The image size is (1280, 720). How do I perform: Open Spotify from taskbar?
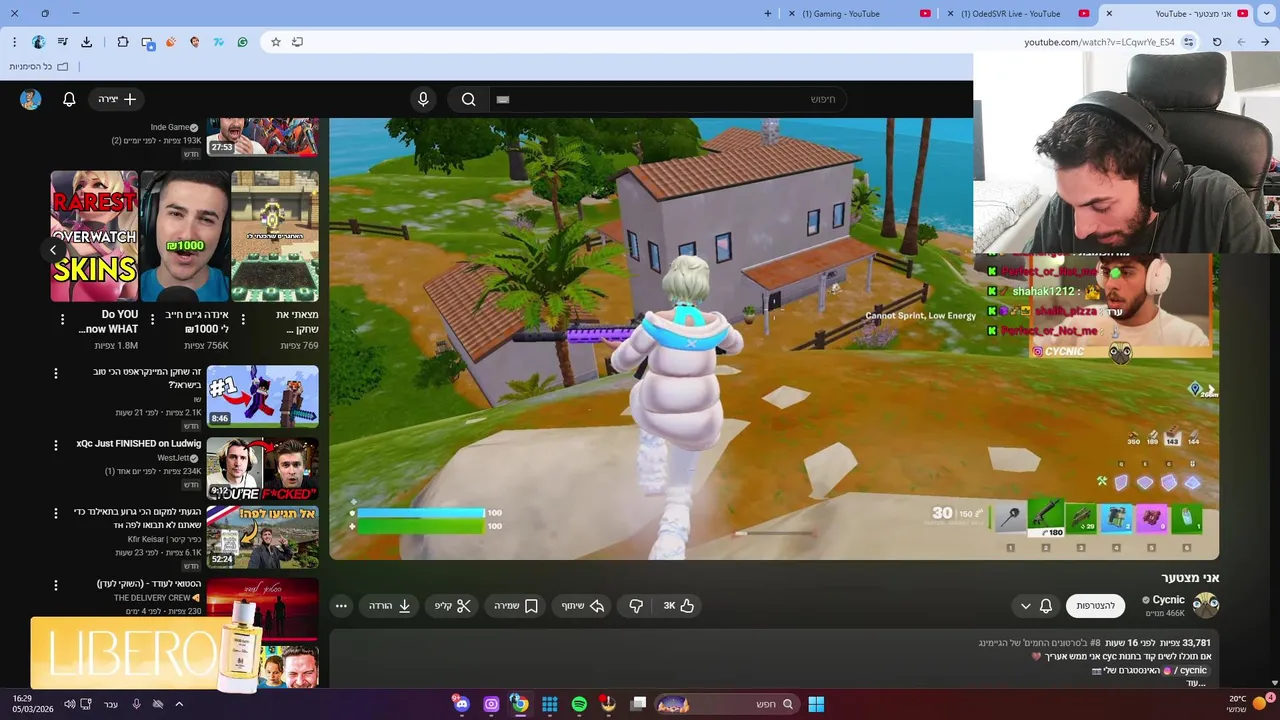click(x=579, y=704)
